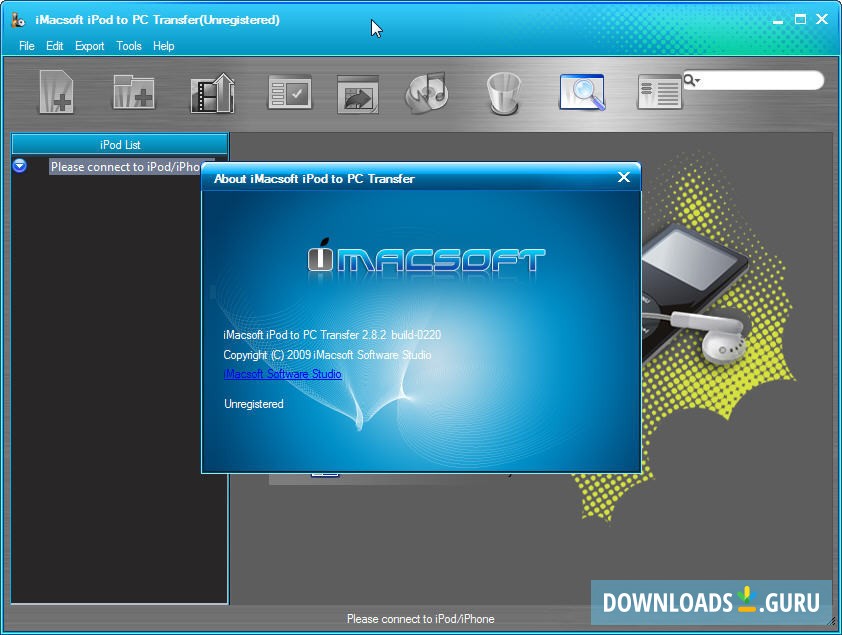Click the application icon in title bar

(x=18, y=20)
